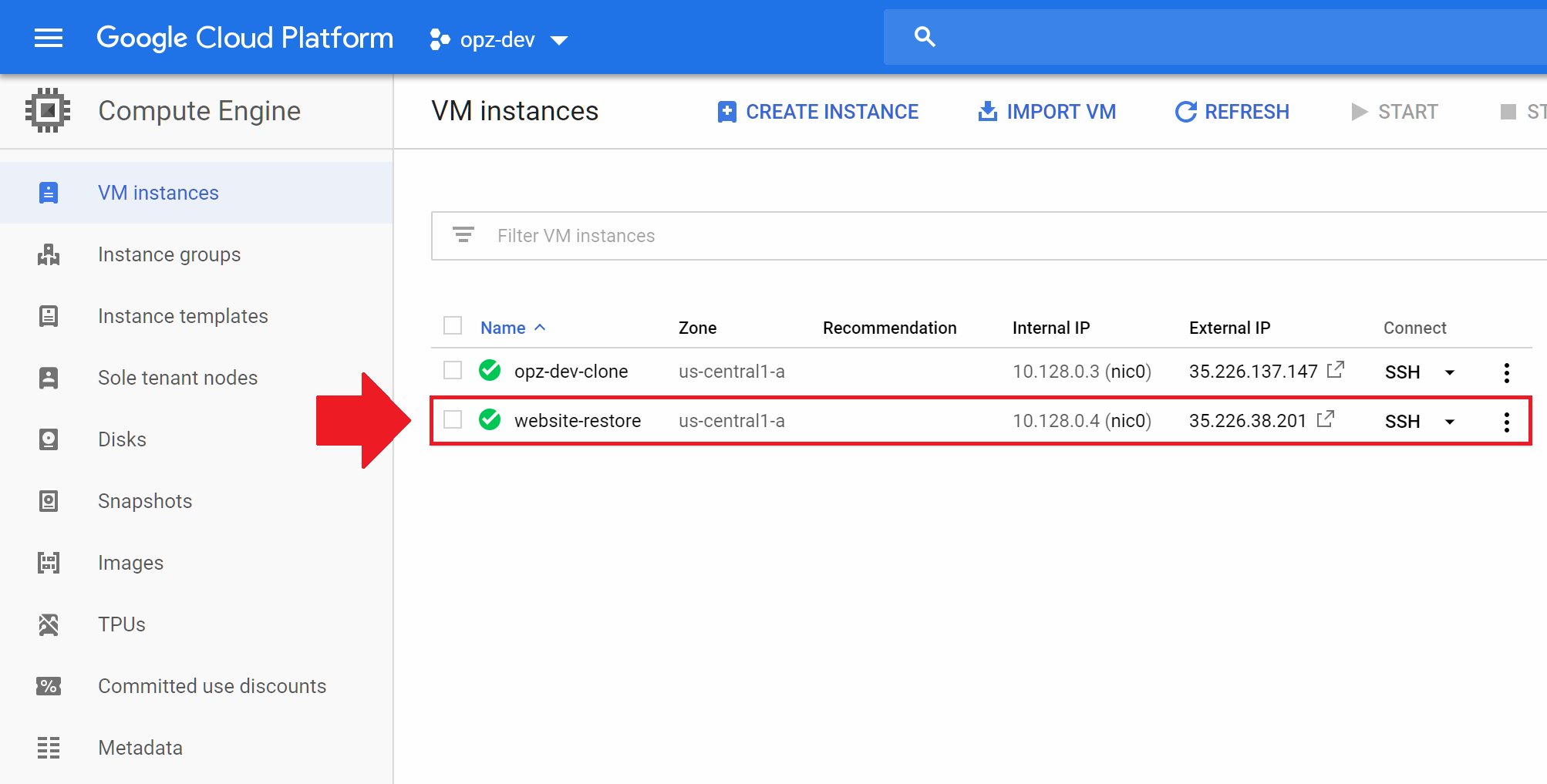Check the opz-dev-clone row checkbox
The height and width of the screenshot is (784, 1547).
pyautogui.click(x=453, y=371)
